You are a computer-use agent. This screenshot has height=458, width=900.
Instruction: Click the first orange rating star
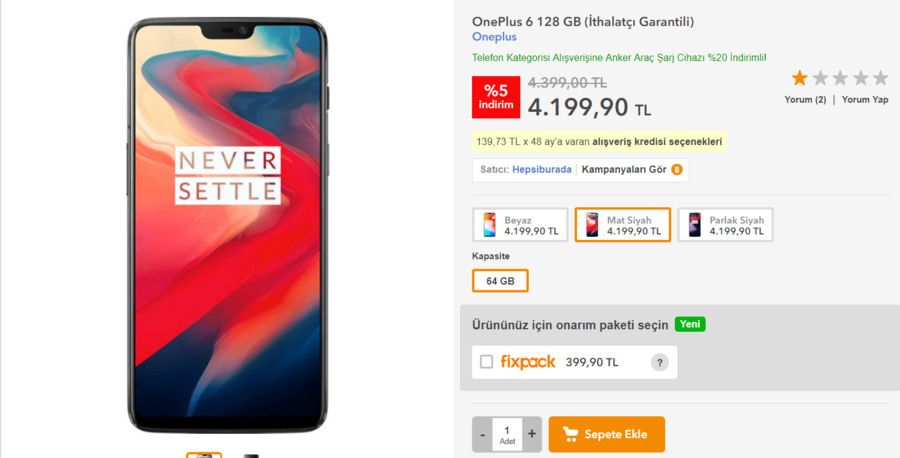[x=799, y=77]
